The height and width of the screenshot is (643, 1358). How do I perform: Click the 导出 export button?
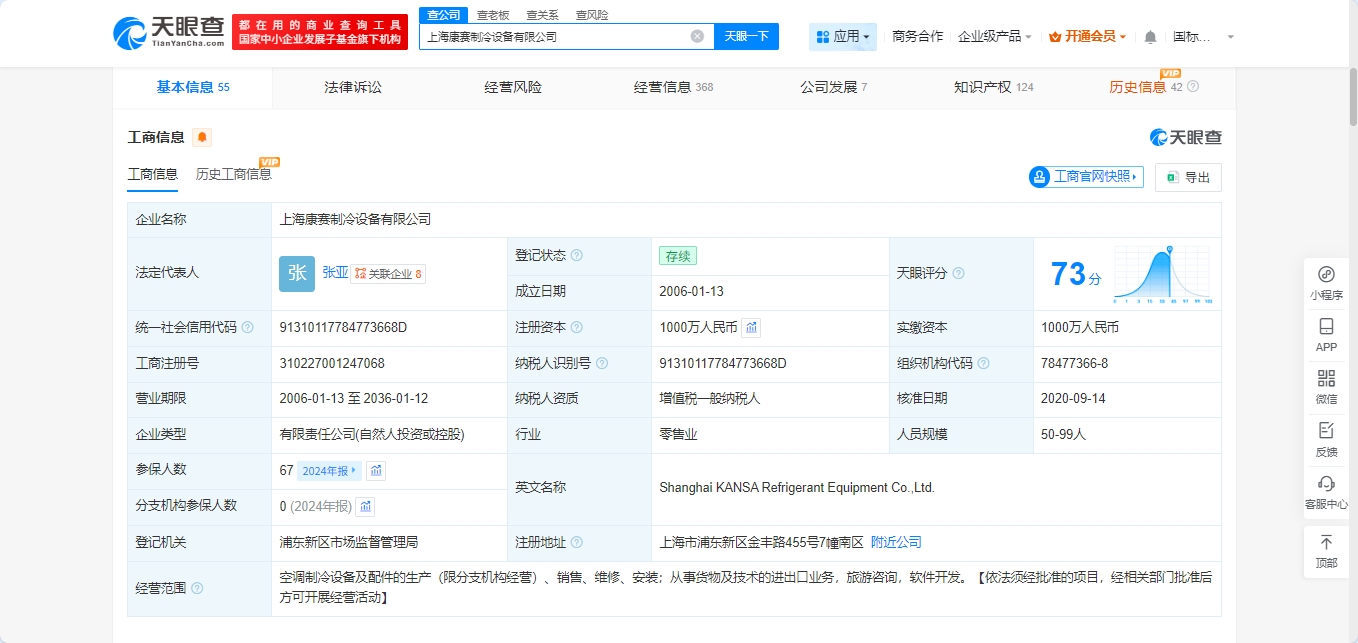pyautogui.click(x=1188, y=177)
